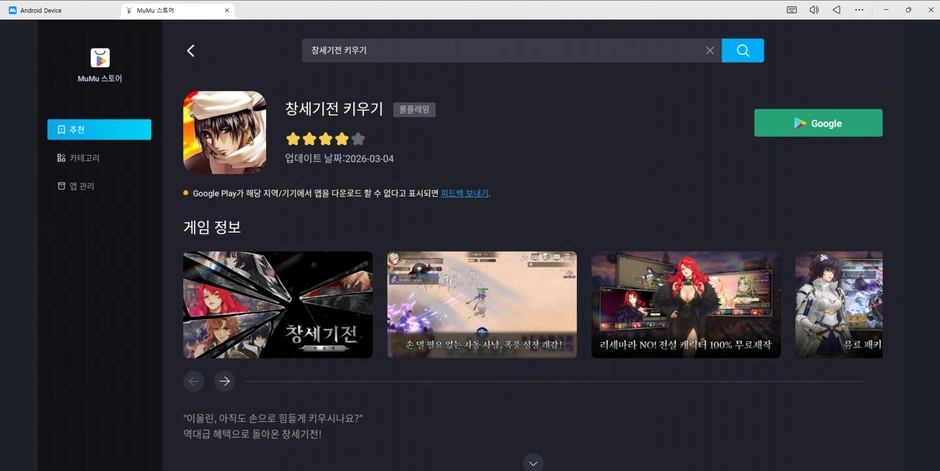Click the 업데이트 날짜:2026-03-04 text

[x=339, y=159]
